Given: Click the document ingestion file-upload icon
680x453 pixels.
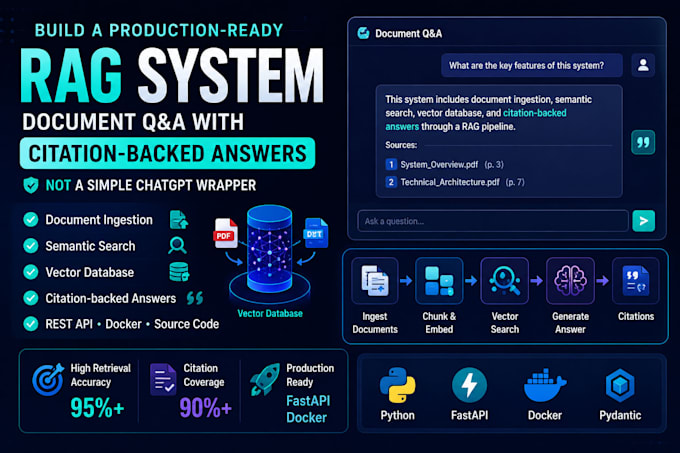Looking at the screenshot, I should point(178,220).
